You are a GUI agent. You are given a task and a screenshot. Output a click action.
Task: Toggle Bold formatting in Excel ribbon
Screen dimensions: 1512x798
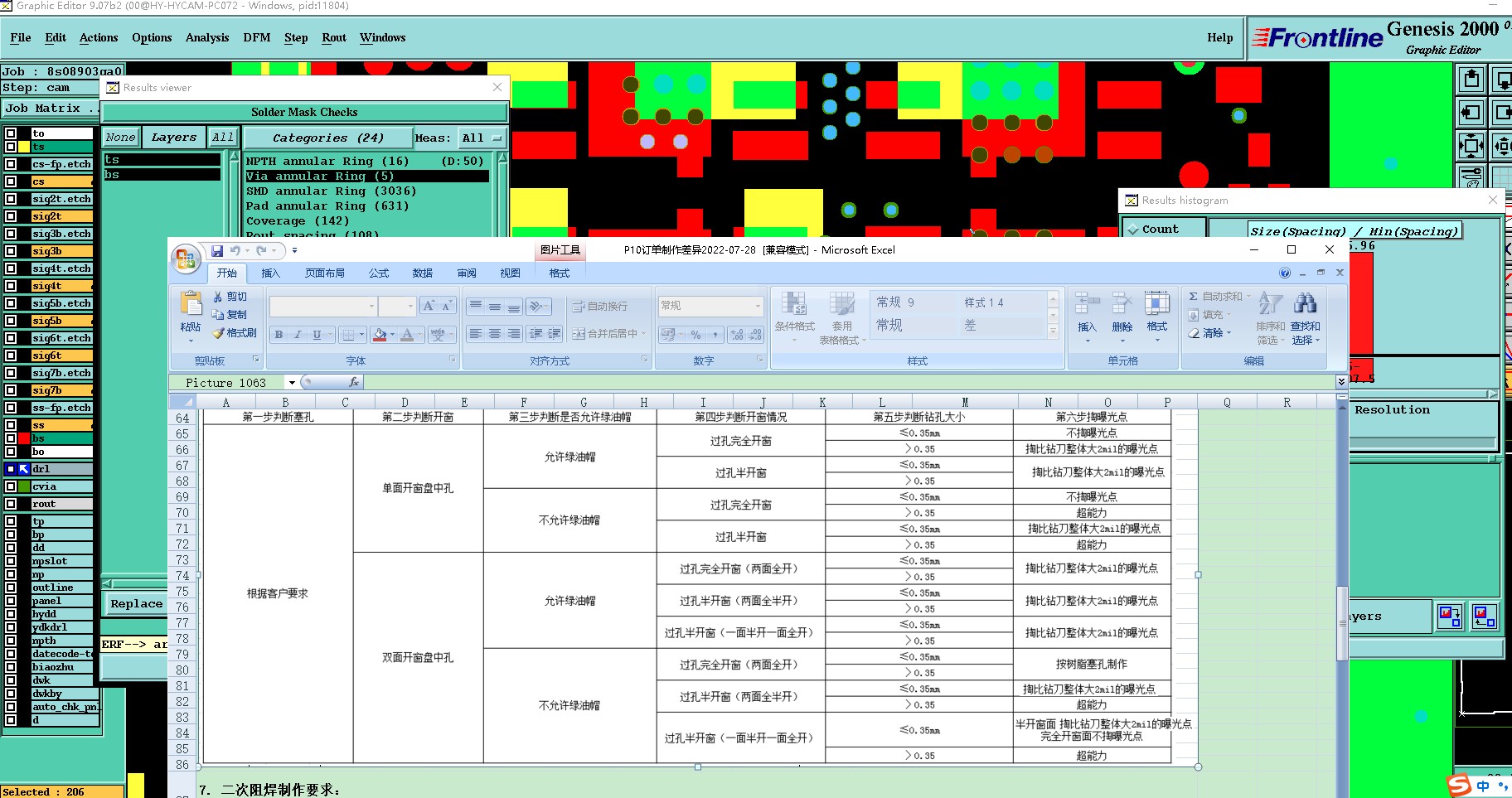[x=279, y=335]
